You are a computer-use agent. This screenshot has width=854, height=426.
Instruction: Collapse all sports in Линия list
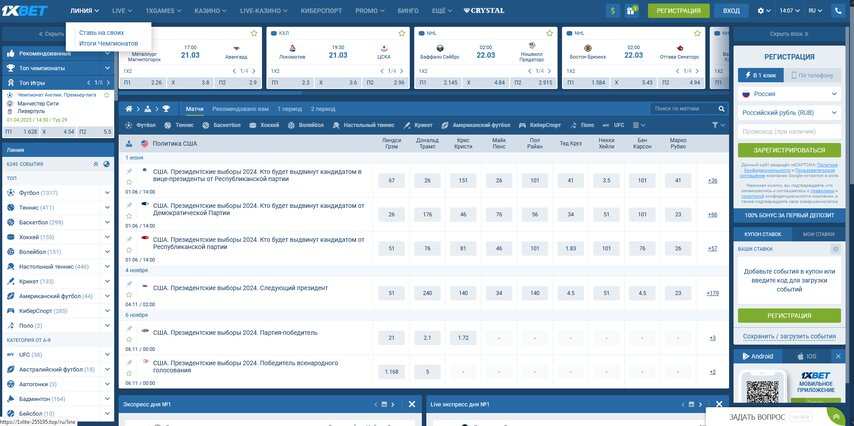pos(96,164)
